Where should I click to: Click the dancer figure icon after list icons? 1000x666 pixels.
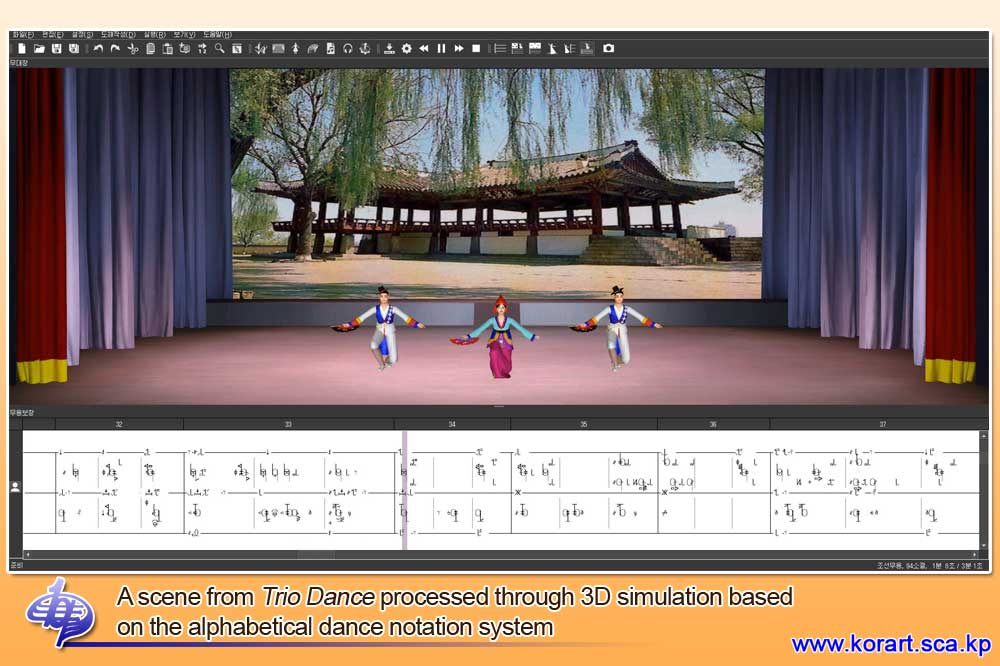point(552,48)
